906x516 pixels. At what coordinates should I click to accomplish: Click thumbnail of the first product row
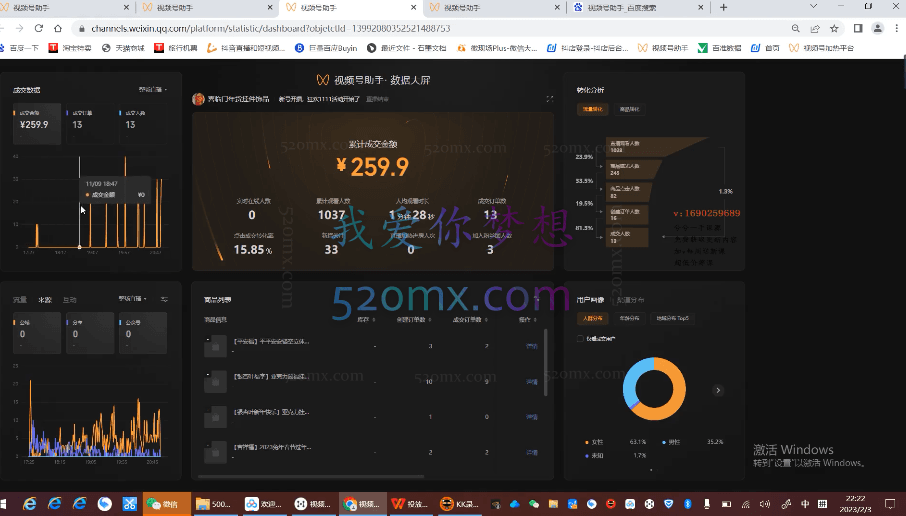[216, 346]
